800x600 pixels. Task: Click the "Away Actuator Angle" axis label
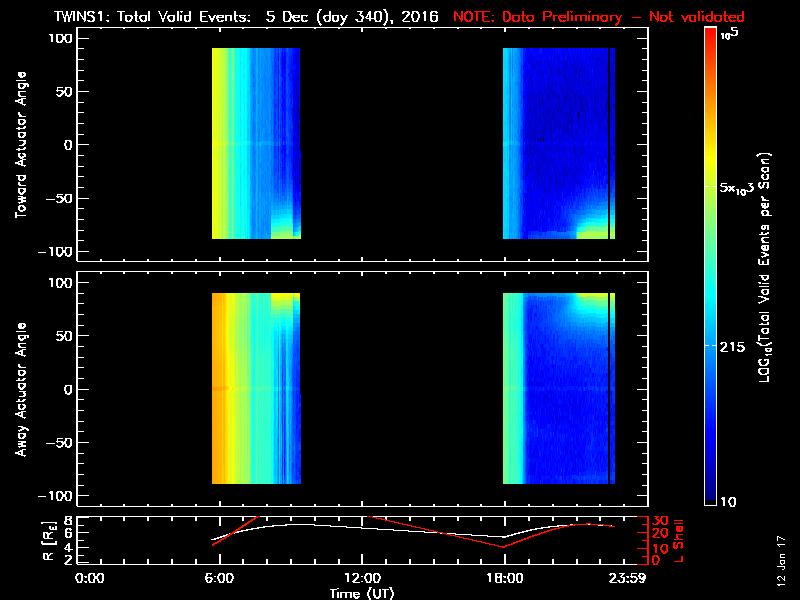tap(18, 389)
